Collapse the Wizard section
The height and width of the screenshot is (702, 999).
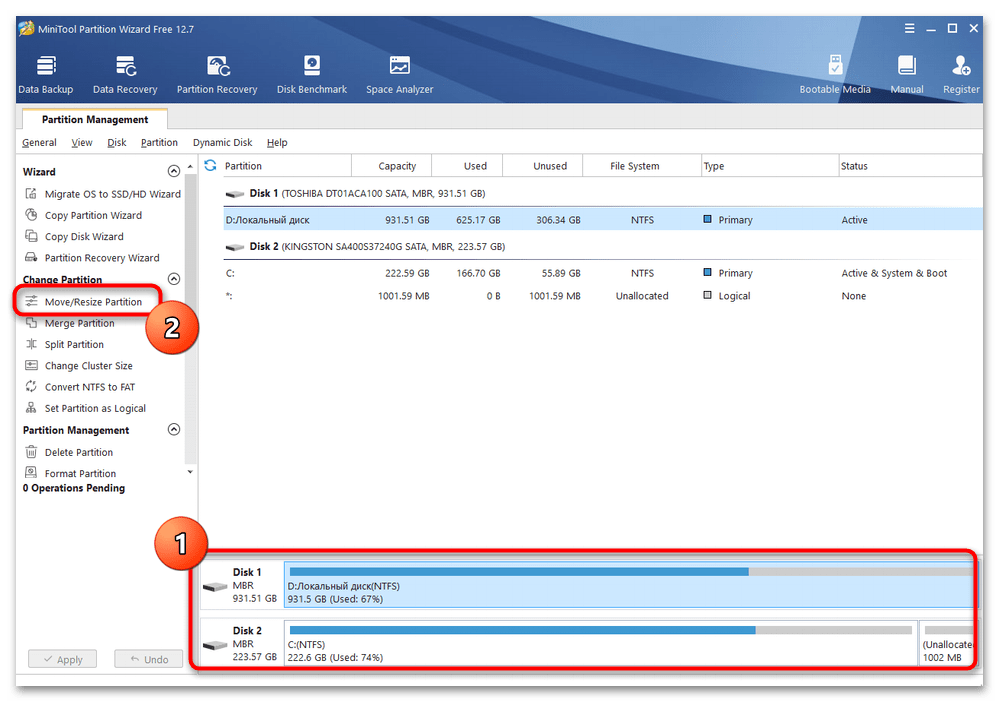coord(174,172)
